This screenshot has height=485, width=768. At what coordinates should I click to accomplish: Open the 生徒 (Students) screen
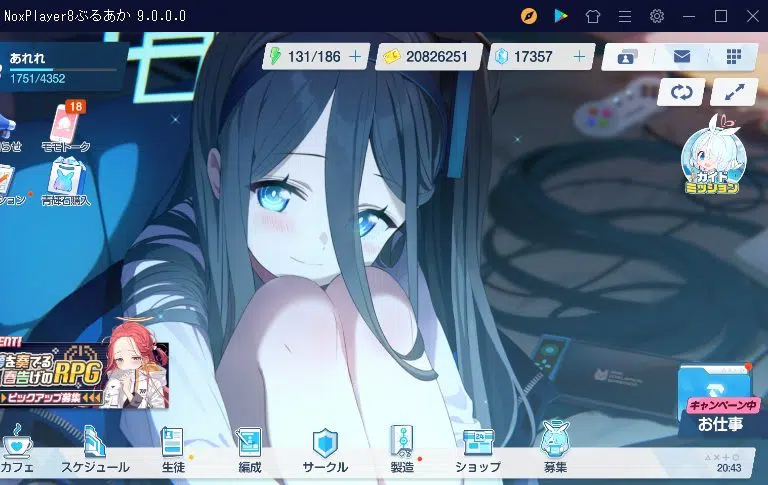coord(173,450)
